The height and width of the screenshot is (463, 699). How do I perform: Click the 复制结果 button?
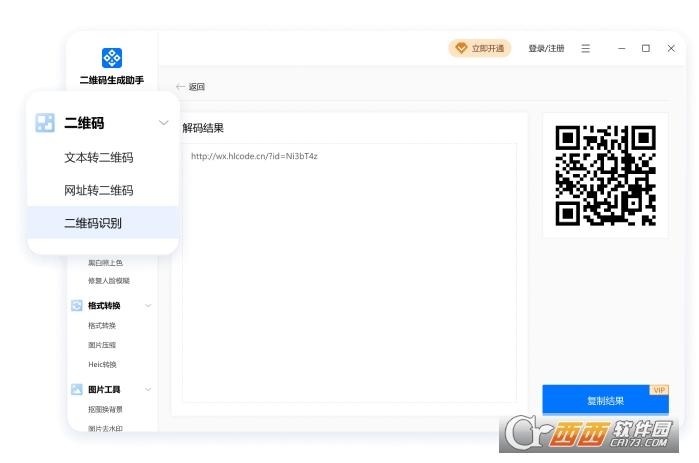tap(605, 400)
